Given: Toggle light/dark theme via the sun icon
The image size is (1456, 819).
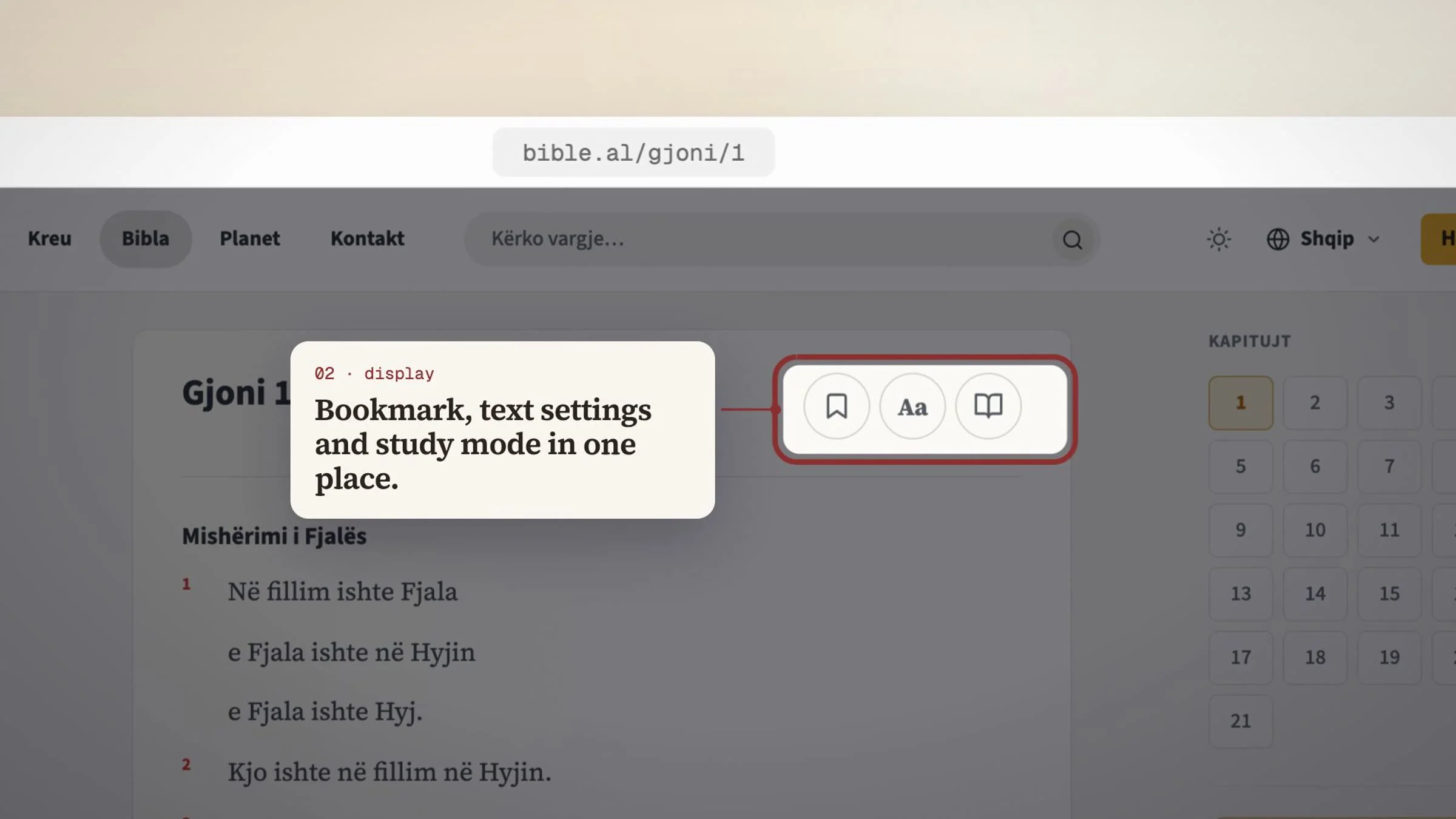Looking at the screenshot, I should (x=1219, y=239).
